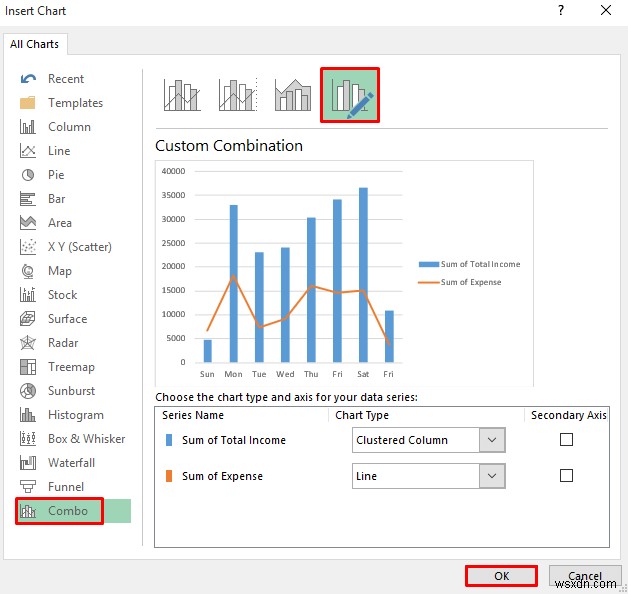Choose the Histogram category label

76,415
